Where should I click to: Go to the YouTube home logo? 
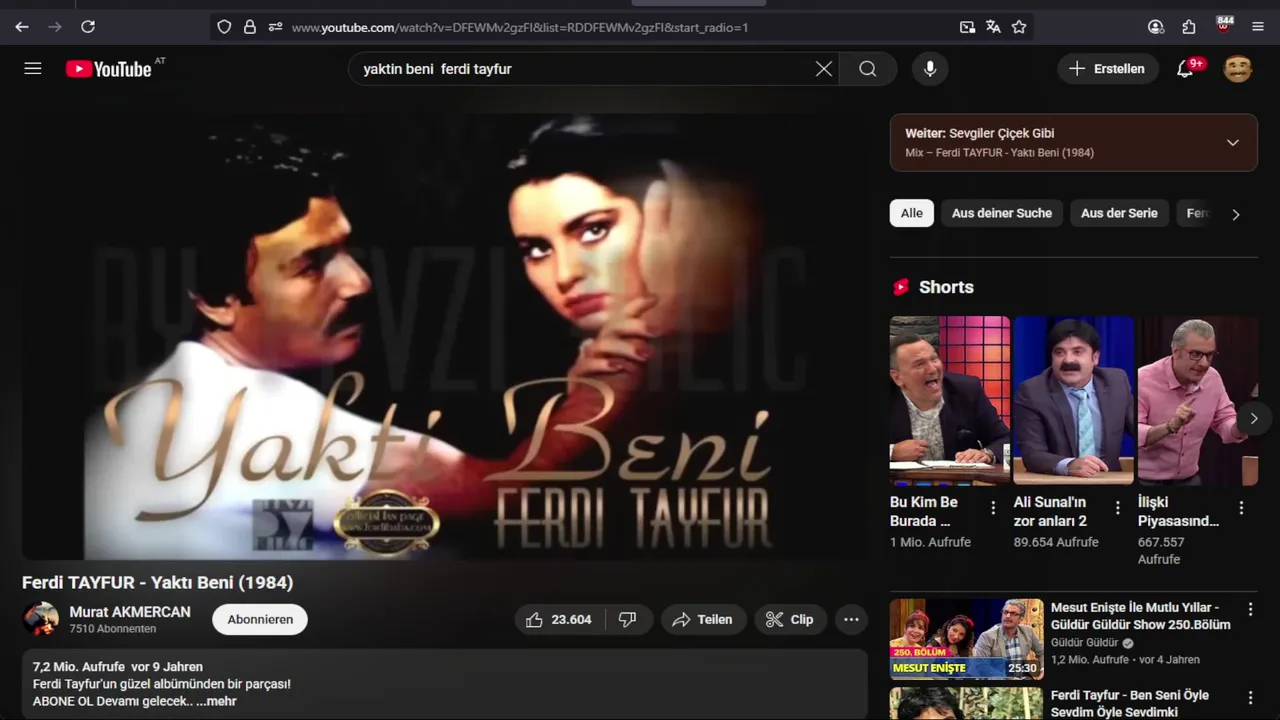click(x=109, y=69)
